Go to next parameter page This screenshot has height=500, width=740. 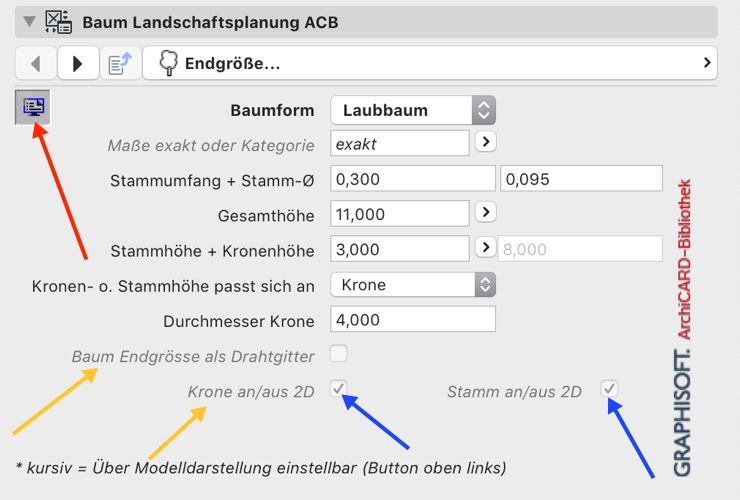pyautogui.click(x=76, y=64)
